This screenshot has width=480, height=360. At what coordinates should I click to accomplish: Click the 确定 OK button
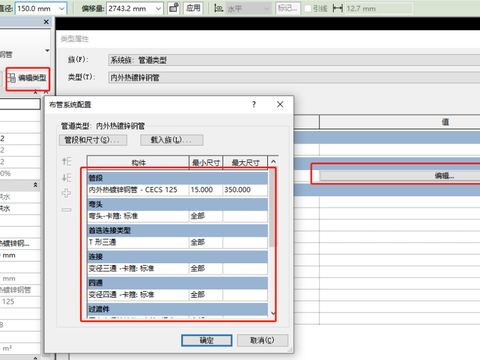tap(207, 340)
